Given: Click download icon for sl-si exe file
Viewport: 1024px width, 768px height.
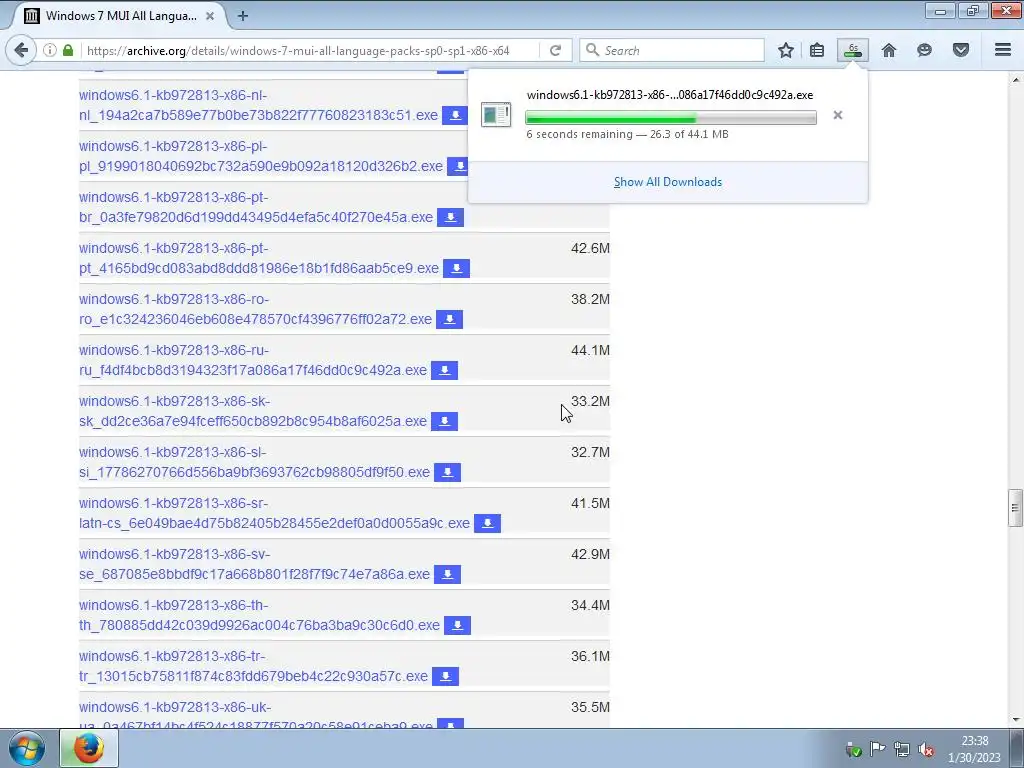Looking at the screenshot, I should [x=447, y=472].
